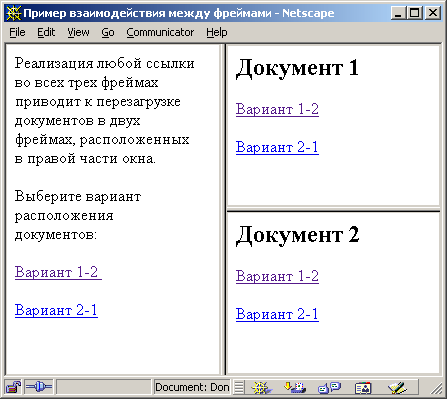The image size is (447, 399).
Task: Click the 'Document: Don' status text
Action: (192, 387)
